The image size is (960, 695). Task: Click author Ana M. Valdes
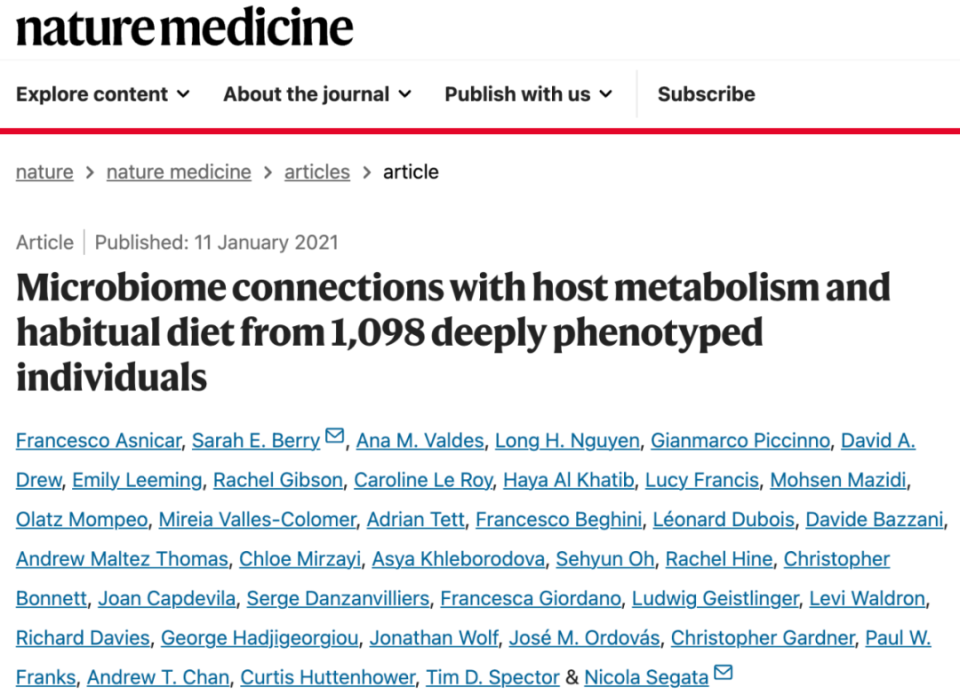[420, 440]
